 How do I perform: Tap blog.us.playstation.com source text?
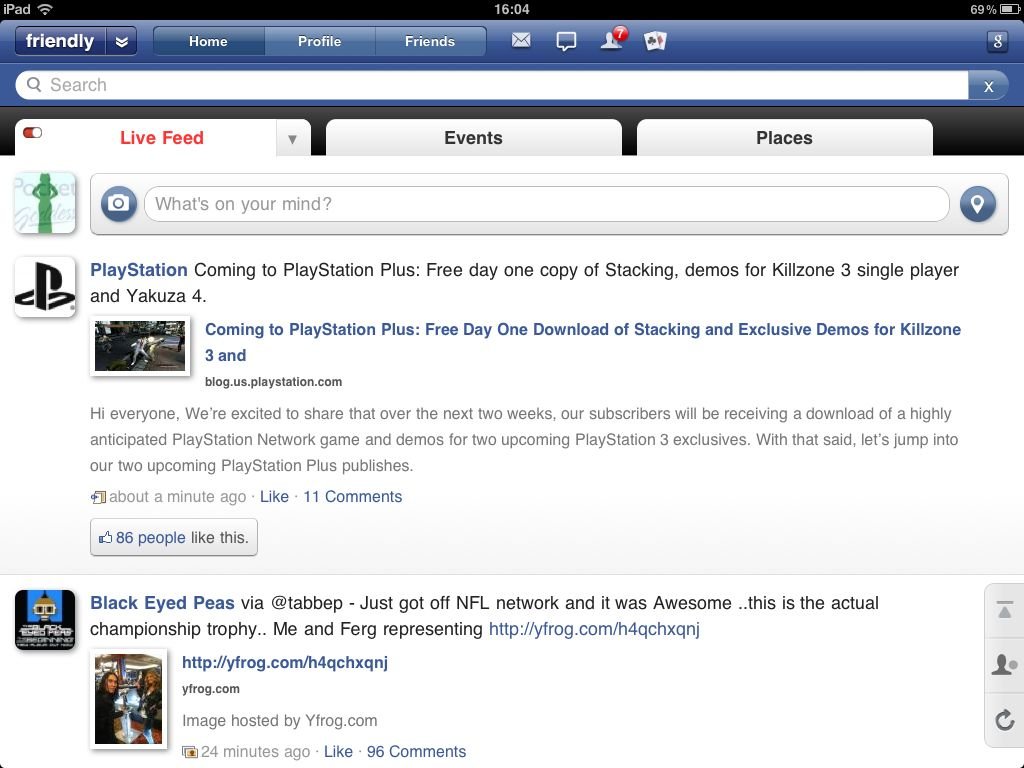pos(273,382)
